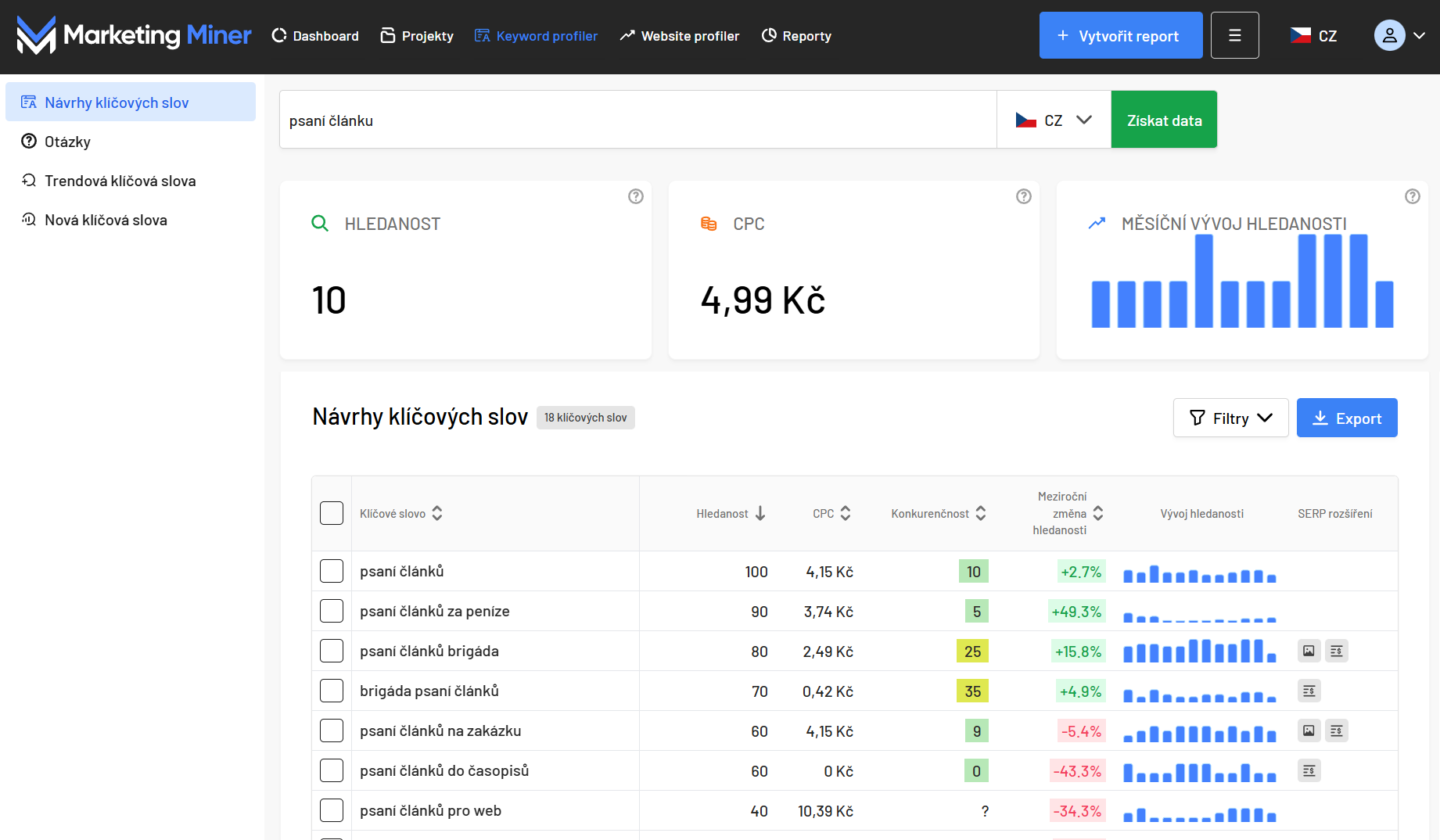Click the Získat data button
The width and height of the screenshot is (1440, 840).
coord(1164,120)
